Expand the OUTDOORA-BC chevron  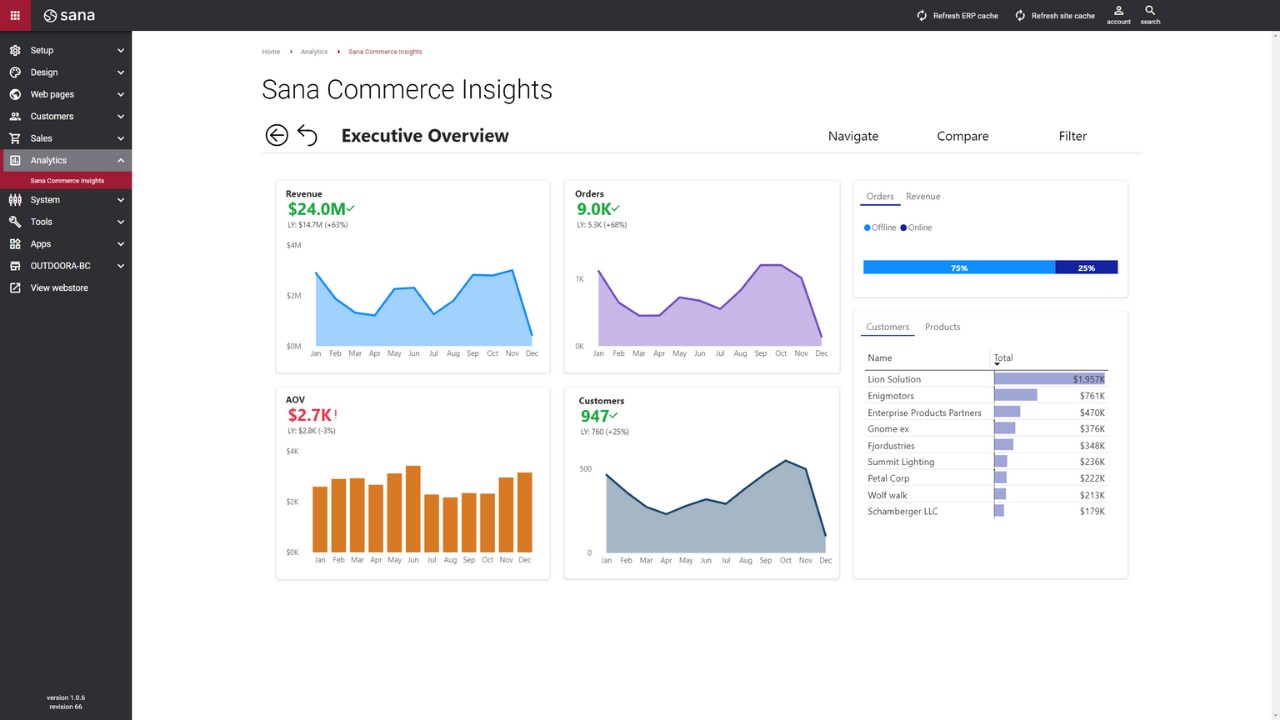tap(121, 266)
